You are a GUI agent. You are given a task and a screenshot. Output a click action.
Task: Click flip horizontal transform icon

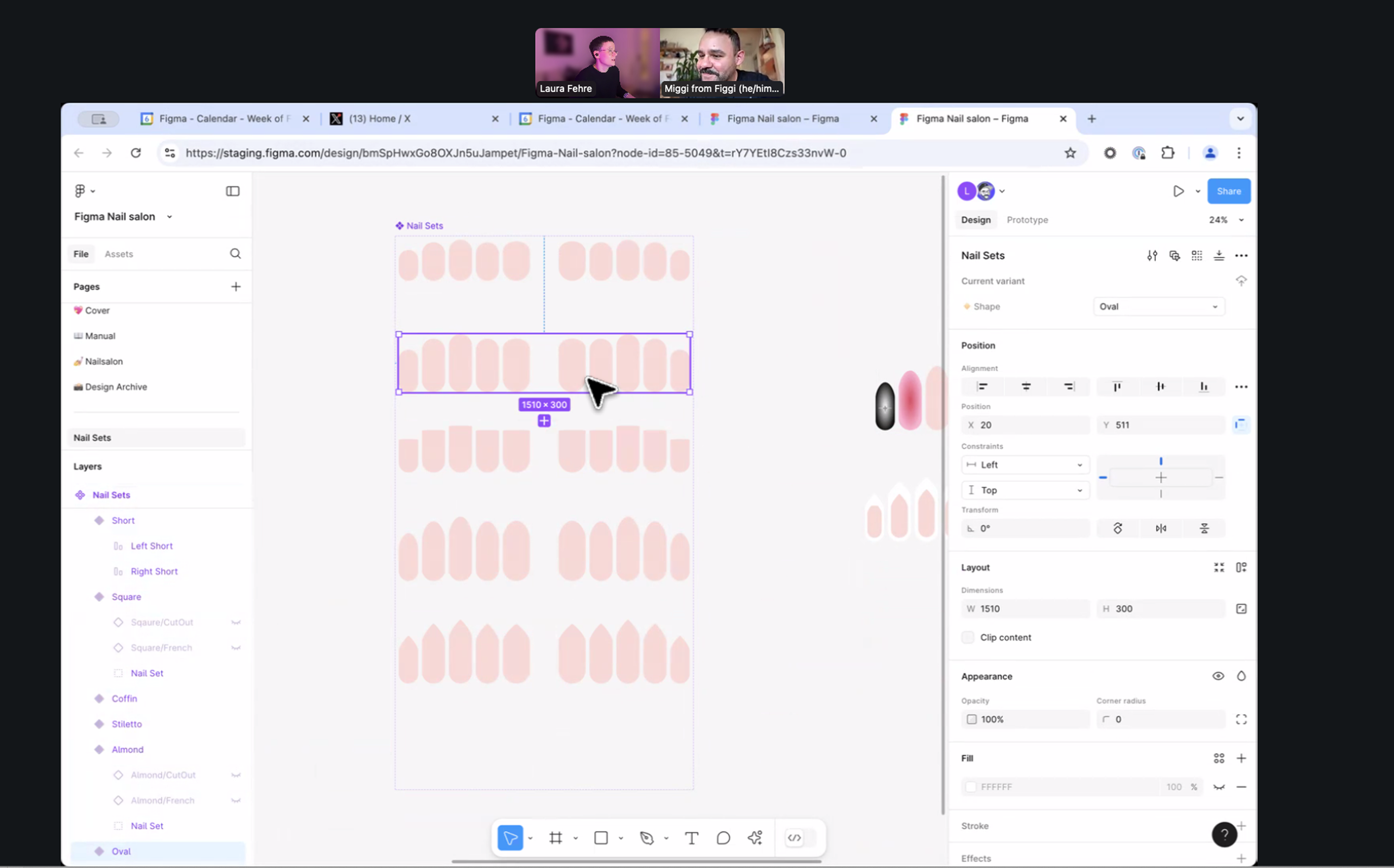(1160, 528)
